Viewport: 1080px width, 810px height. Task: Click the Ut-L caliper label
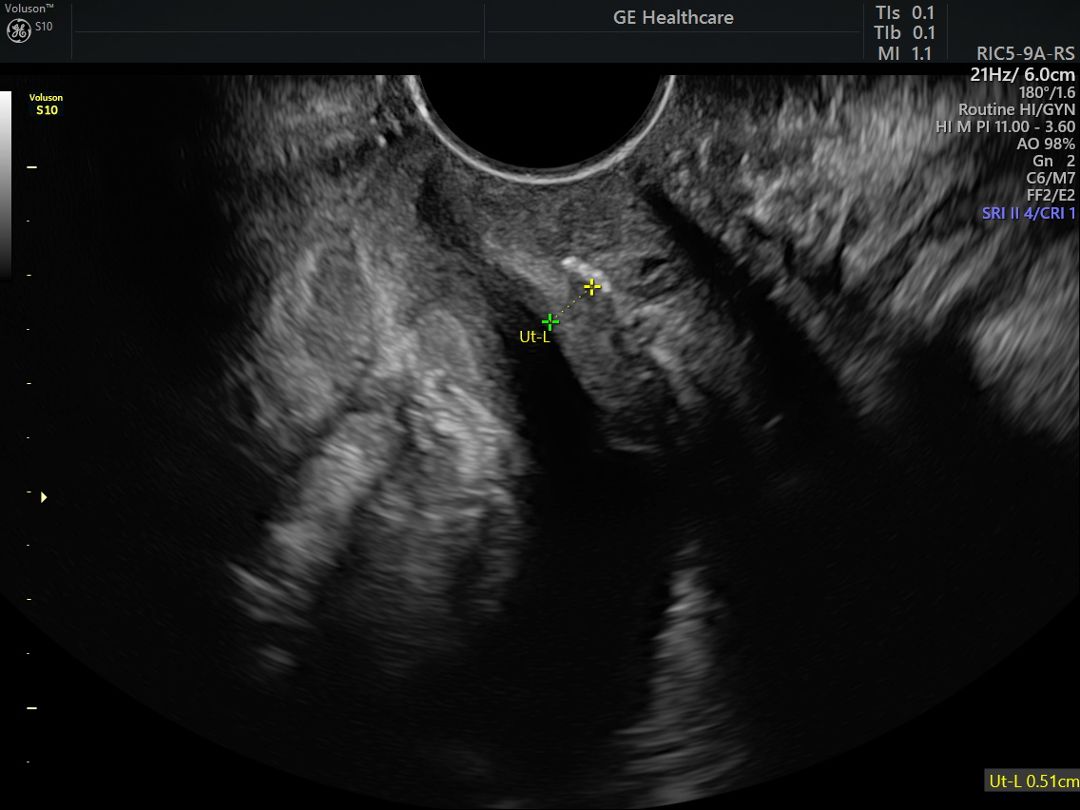[534, 338]
